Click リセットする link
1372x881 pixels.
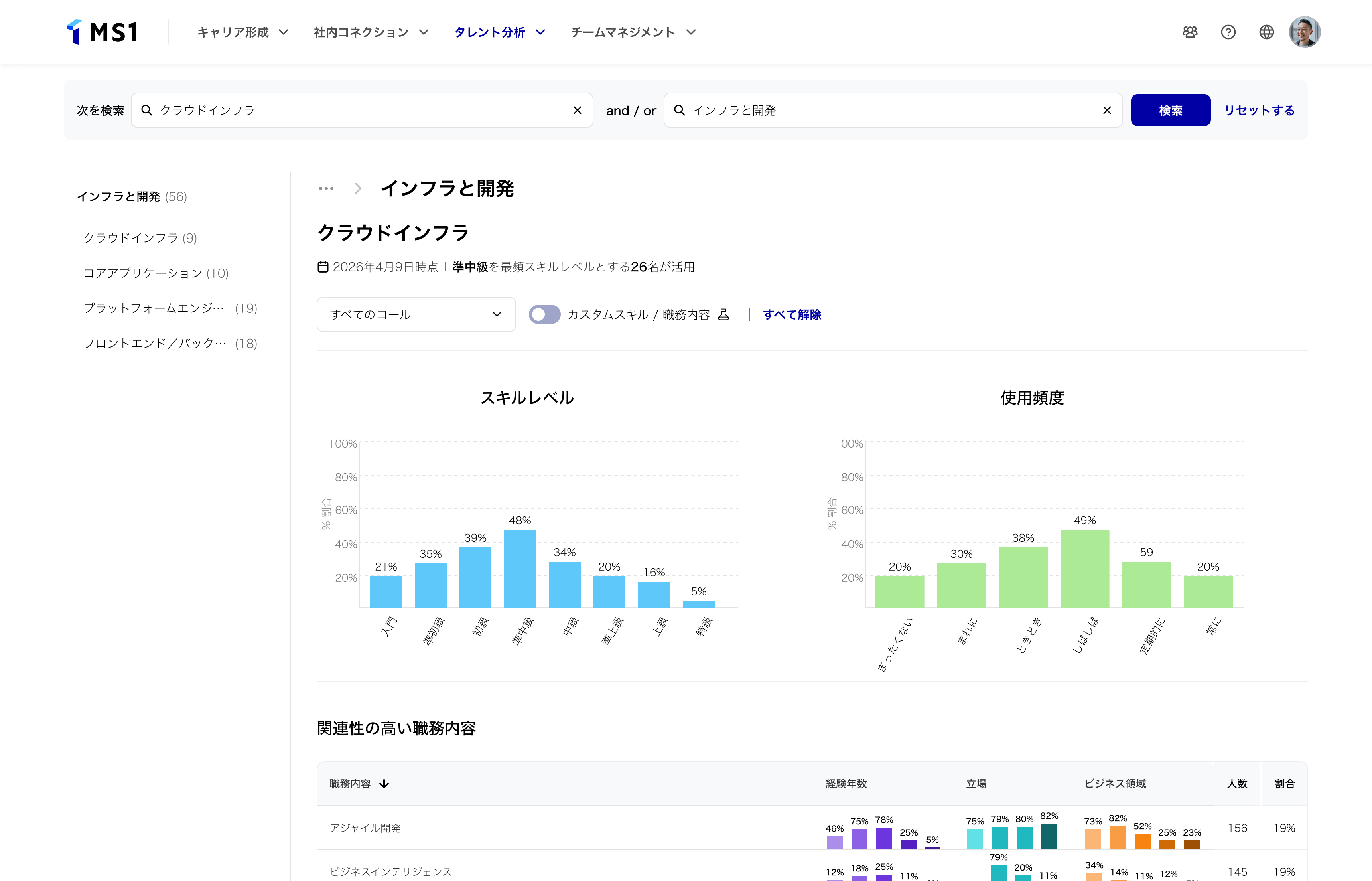click(x=1260, y=111)
